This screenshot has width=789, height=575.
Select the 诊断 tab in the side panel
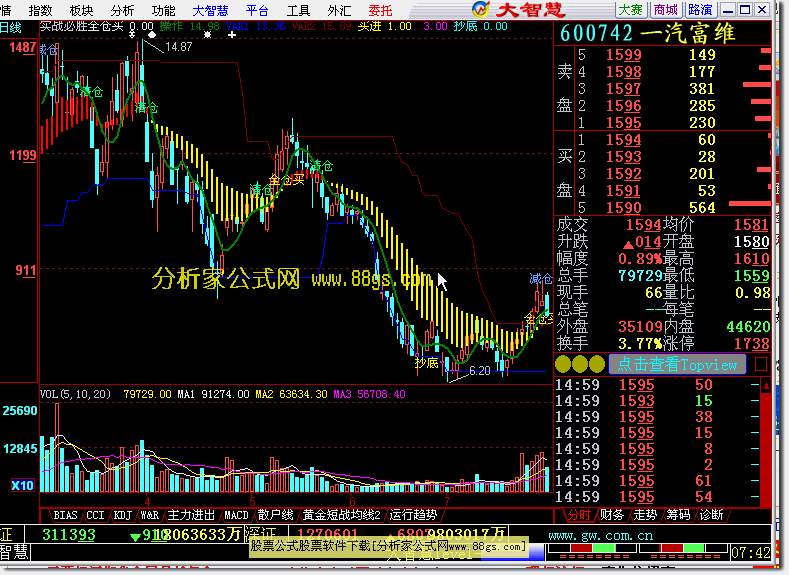[711, 515]
